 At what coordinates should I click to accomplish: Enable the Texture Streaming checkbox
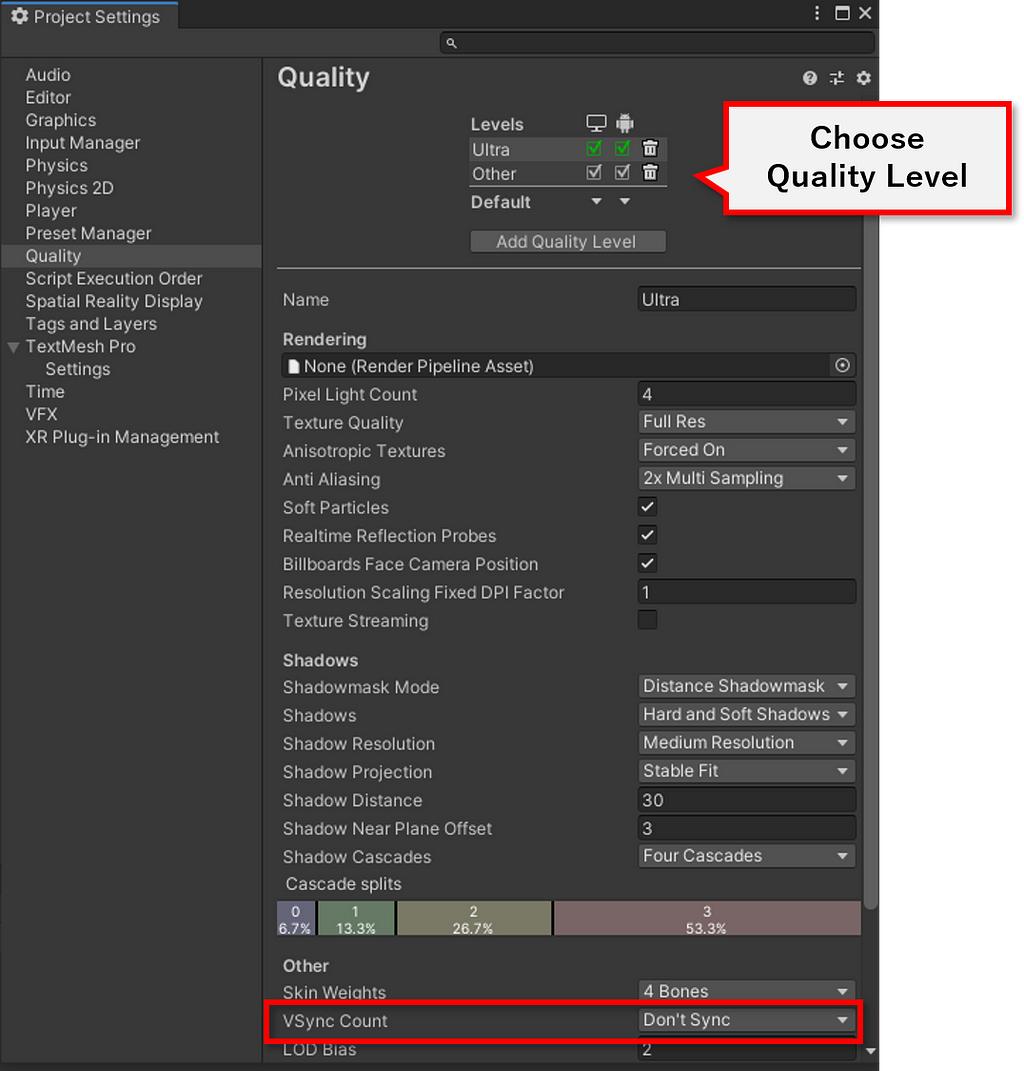pyautogui.click(x=648, y=620)
